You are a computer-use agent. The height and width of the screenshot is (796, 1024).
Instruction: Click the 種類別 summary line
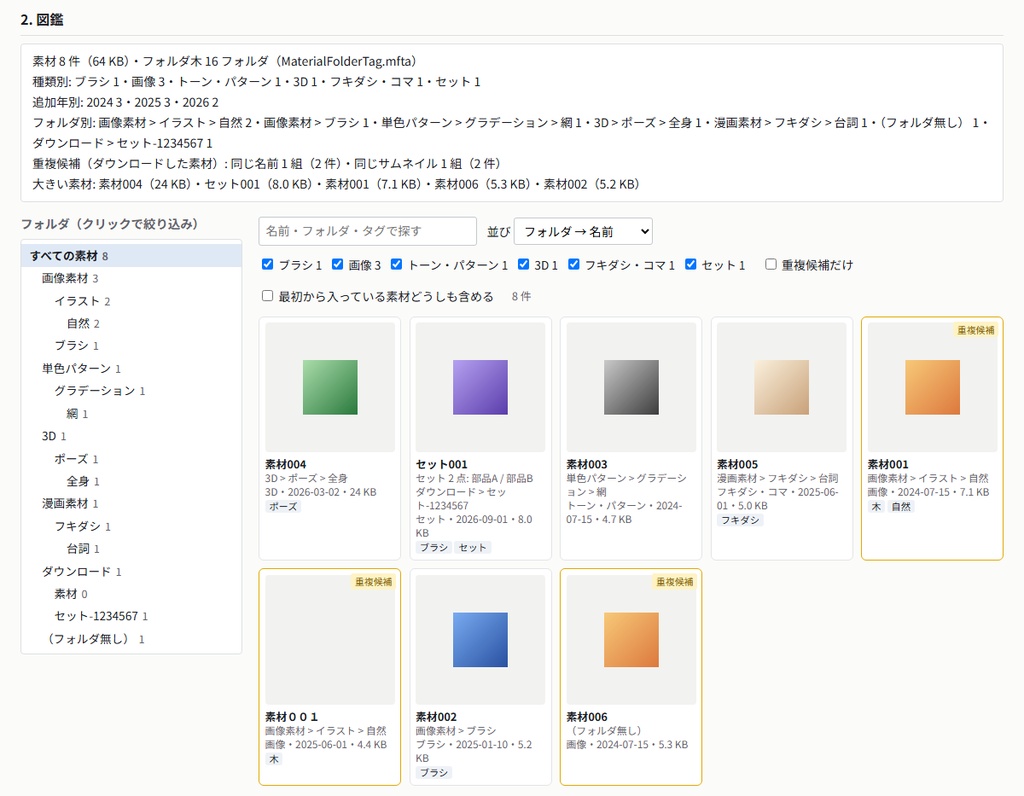[257, 82]
